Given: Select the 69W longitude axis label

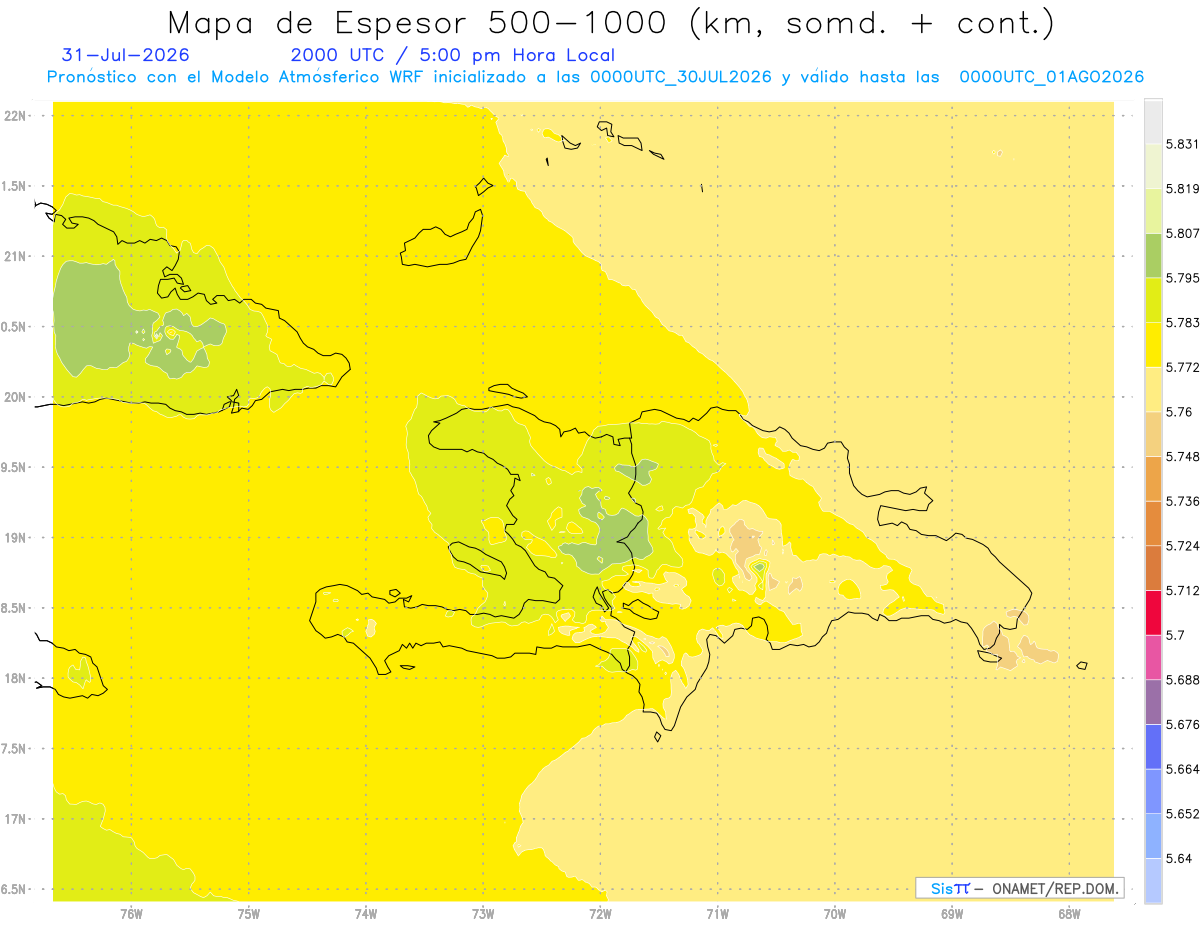Looking at the screenshot, I should [x=952, y=913].
